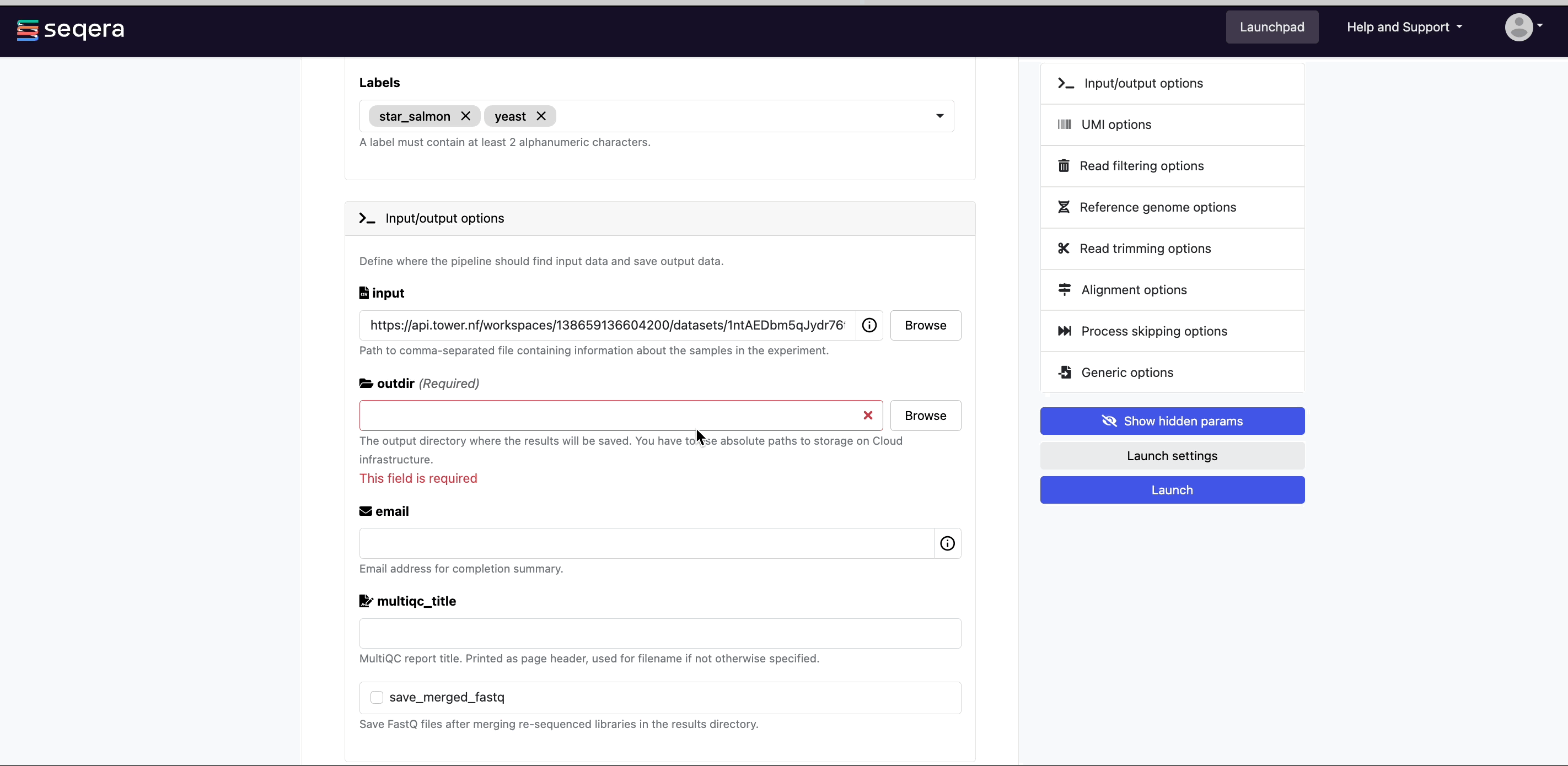Screen dimensions: 1568x766
Task: Click the envelope icon beside email label
Action: (365, 511)
